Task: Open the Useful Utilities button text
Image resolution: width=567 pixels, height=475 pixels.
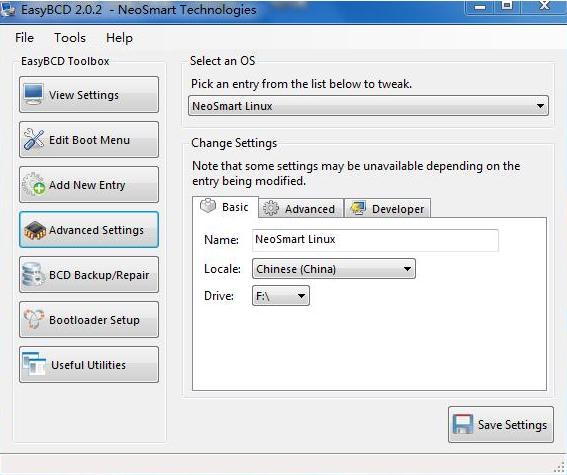Action: pyautogui.click(x=89, y=365)
